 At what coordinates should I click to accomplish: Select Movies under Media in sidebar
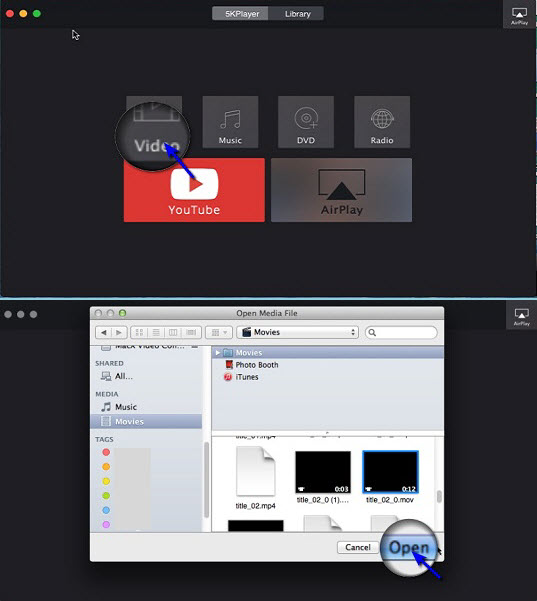tap(146, 422)
